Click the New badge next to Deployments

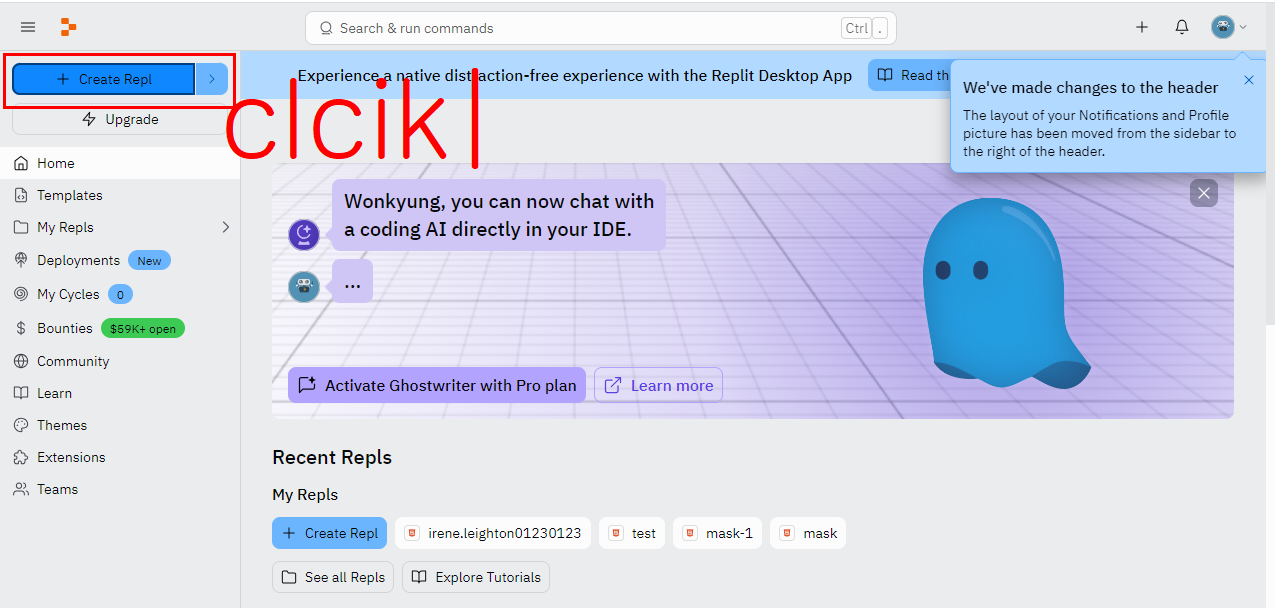tap(149, 261)
